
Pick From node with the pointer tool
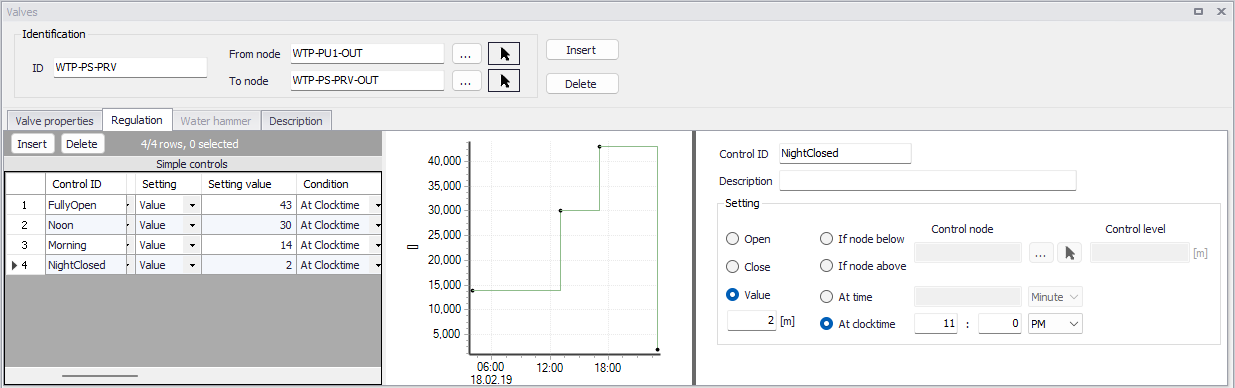(x=504, y=53)
